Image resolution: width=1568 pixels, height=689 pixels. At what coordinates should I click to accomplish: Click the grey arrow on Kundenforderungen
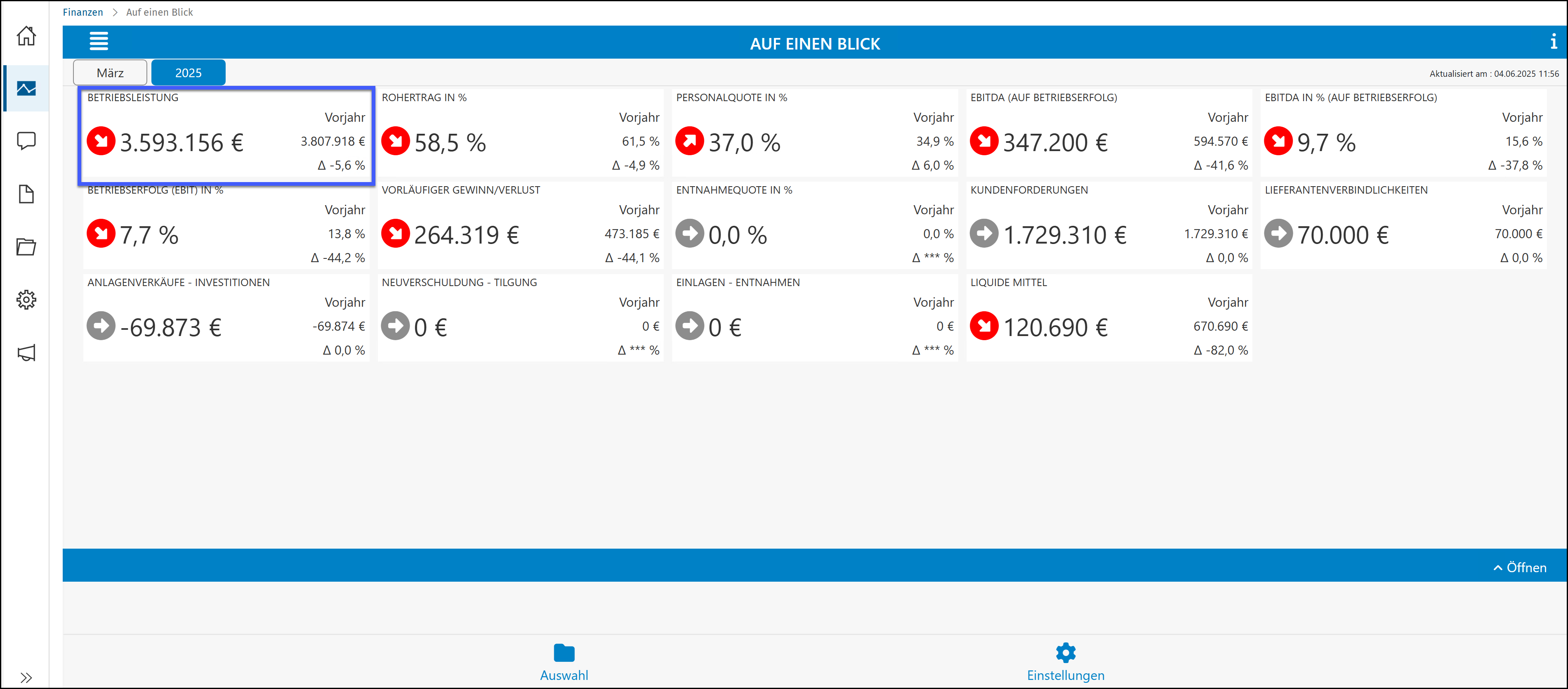pos(984,234)
